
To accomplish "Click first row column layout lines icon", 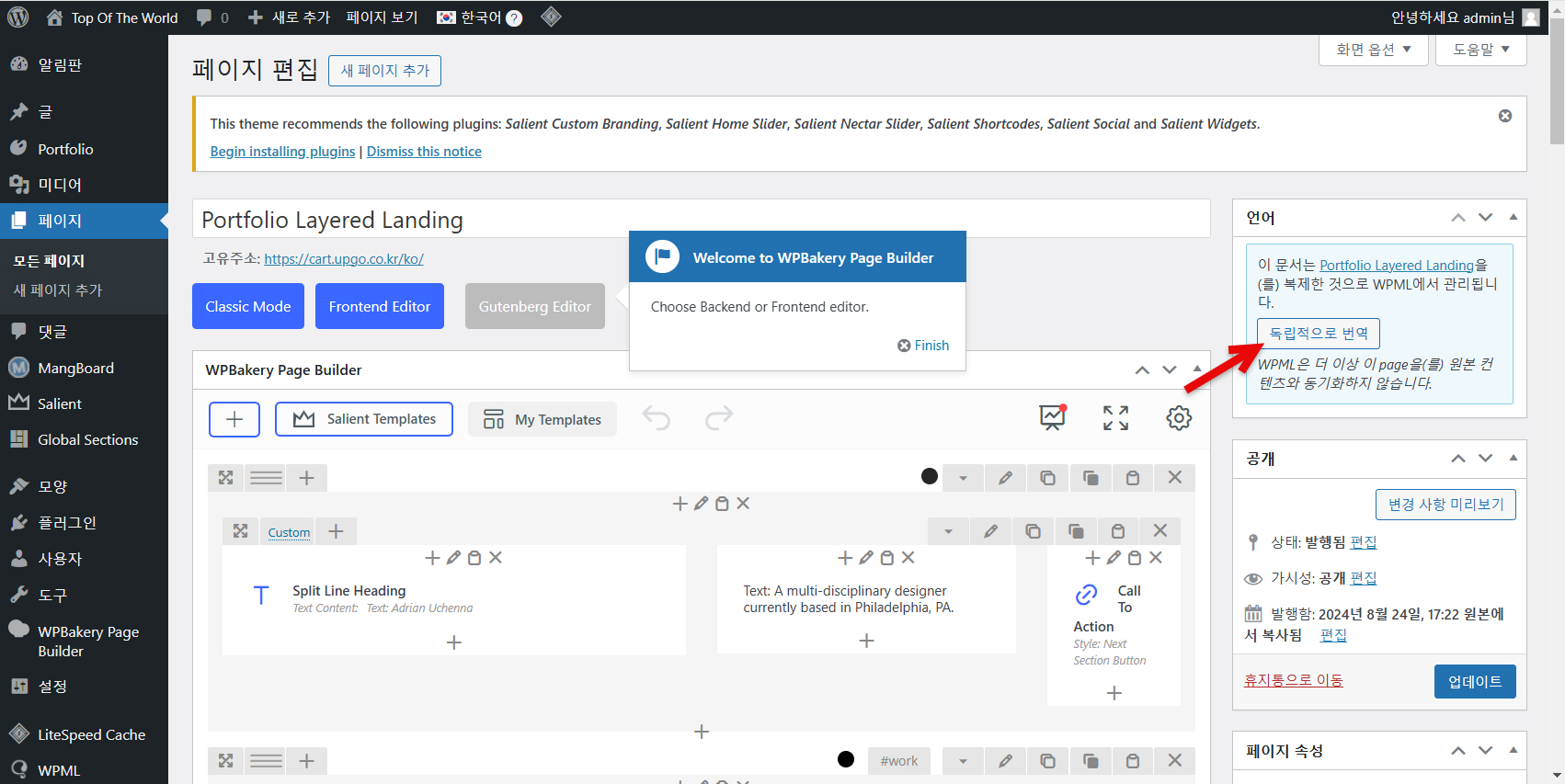I will tap(266, 478).
